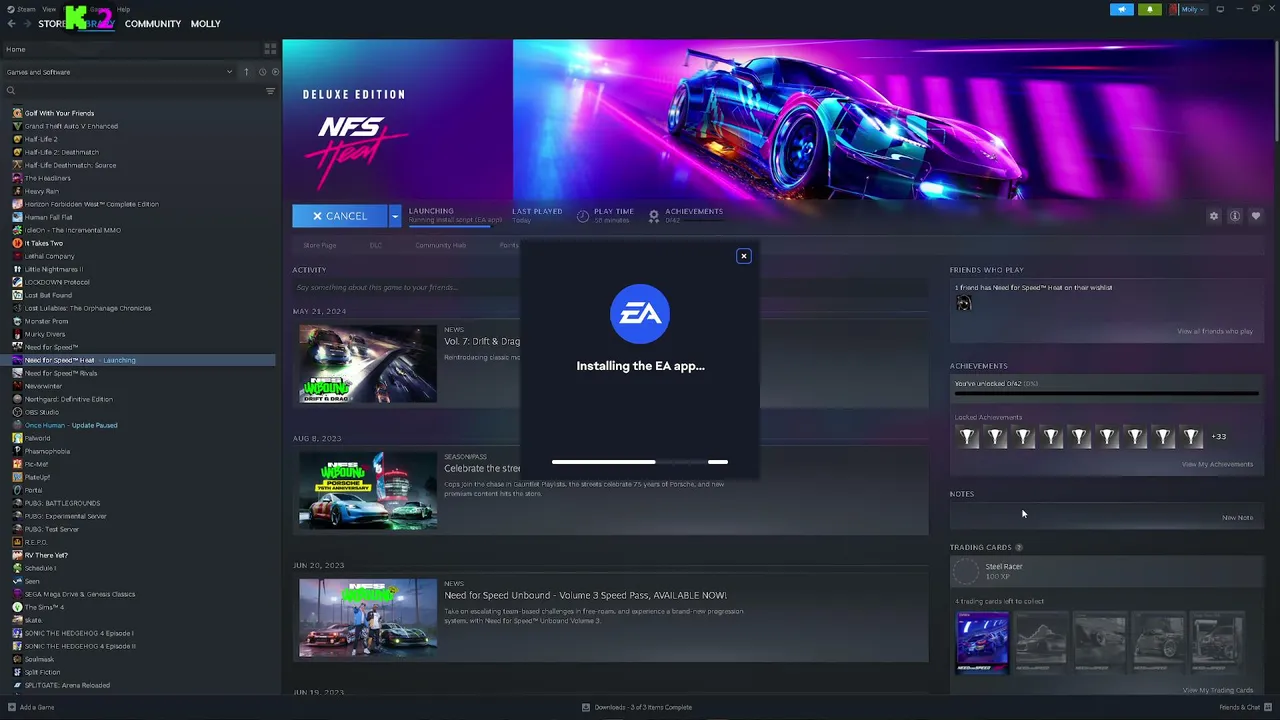Open the notifications bell
Image resolution: width=1280 pixels, height=720 pixels.
click(1150, 9)
